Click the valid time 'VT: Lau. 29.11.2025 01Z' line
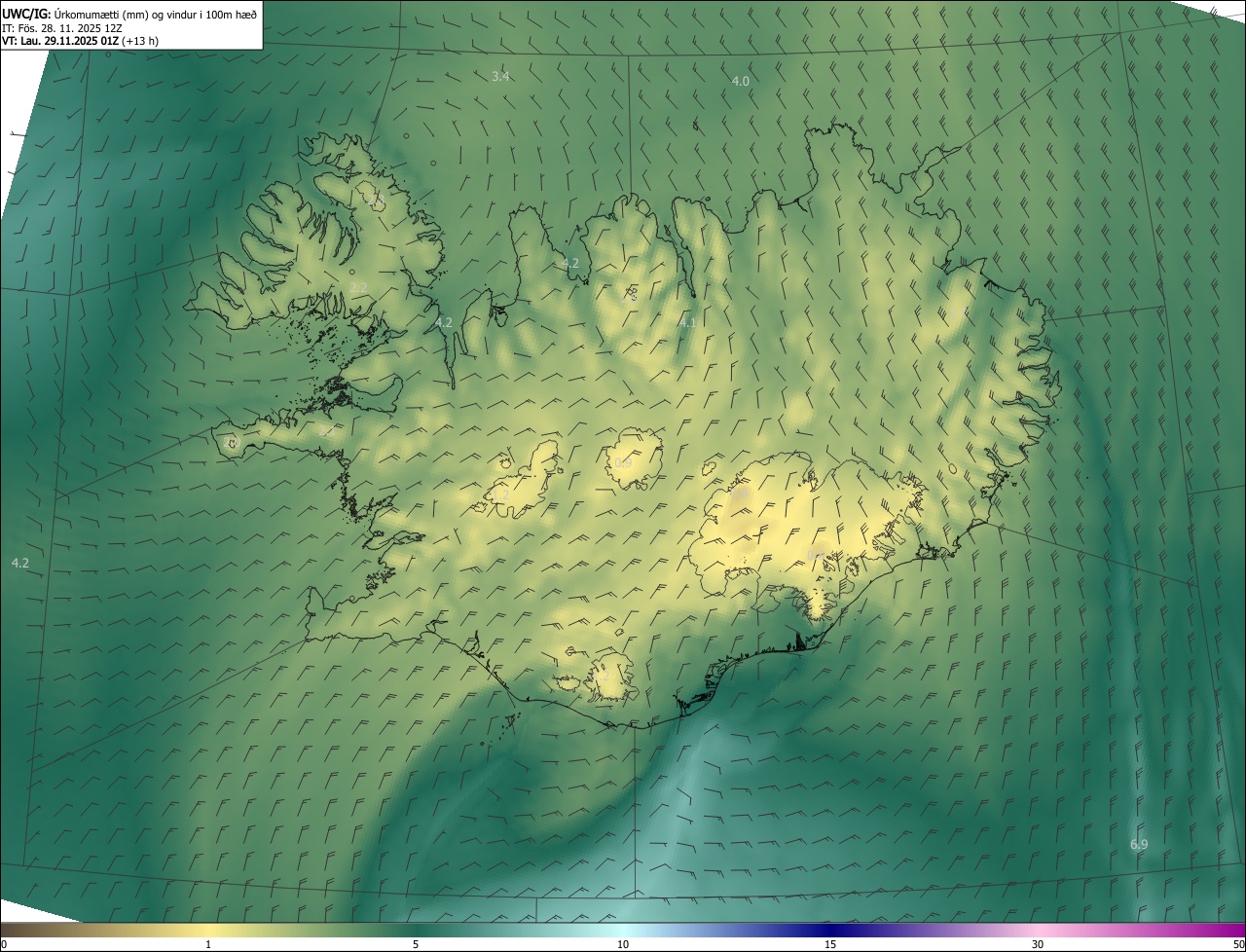 point(80,41)
